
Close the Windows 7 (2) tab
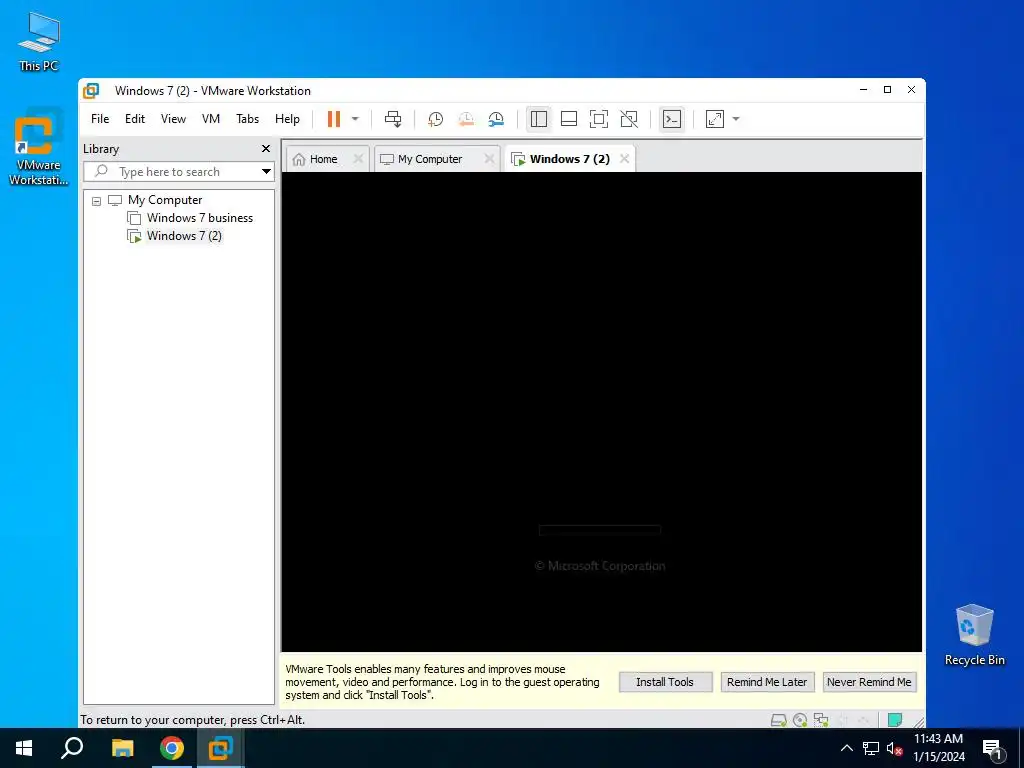(x=624, y=159)
